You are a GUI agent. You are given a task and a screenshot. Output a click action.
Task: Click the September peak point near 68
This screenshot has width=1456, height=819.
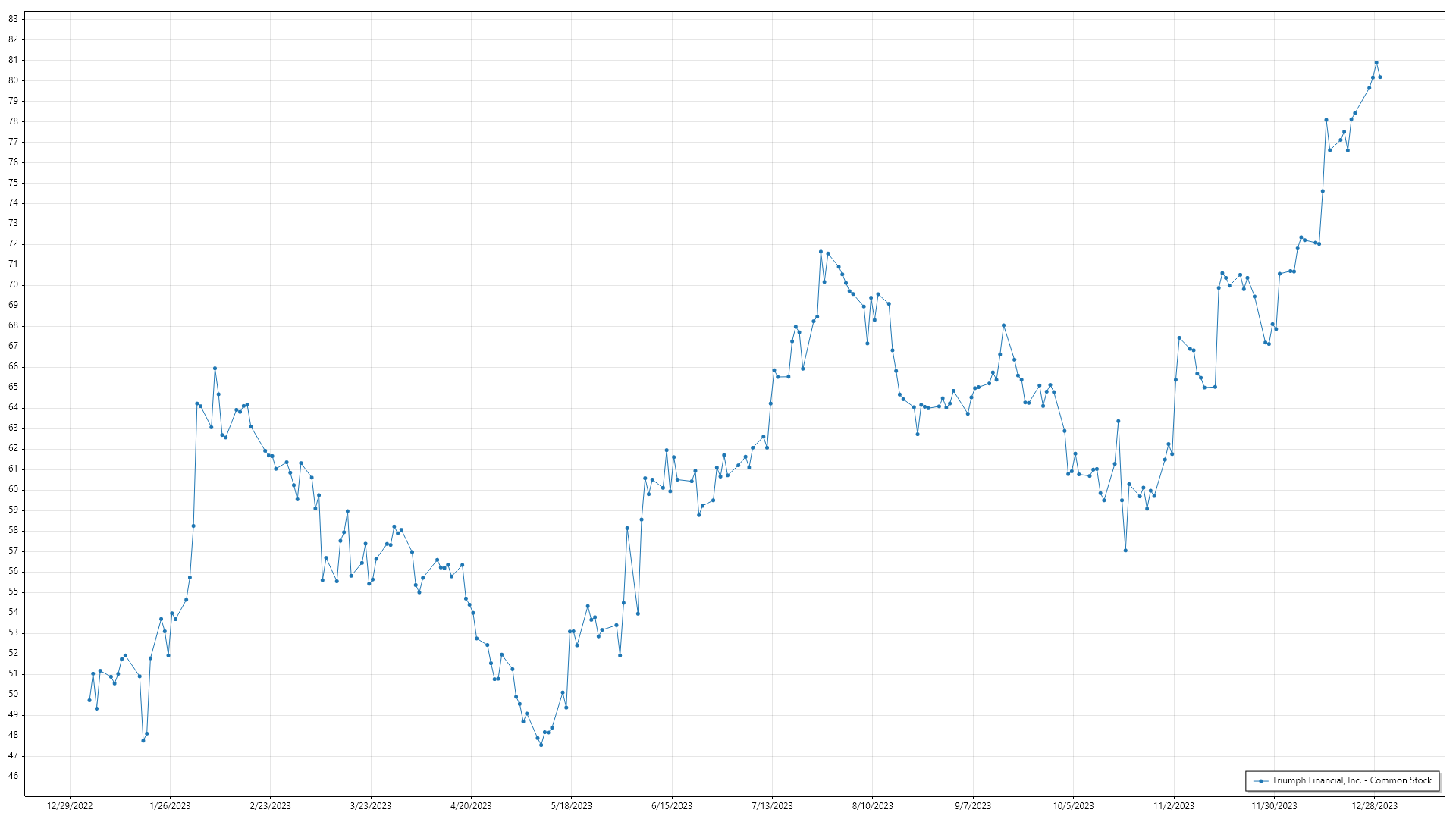pos(1003,325)
